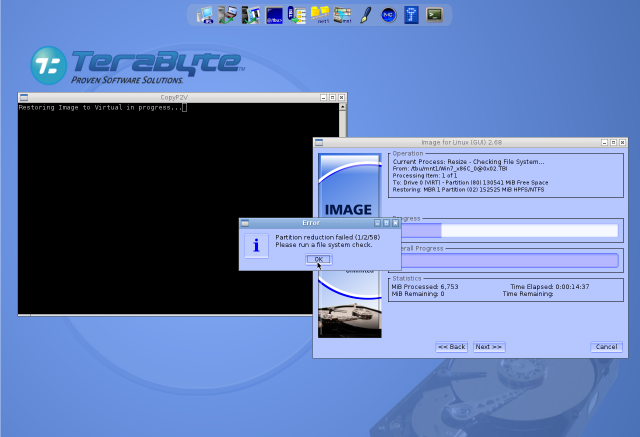
Task: Open the computer/PS launcher icon in the dock
Action: [205, 15]
